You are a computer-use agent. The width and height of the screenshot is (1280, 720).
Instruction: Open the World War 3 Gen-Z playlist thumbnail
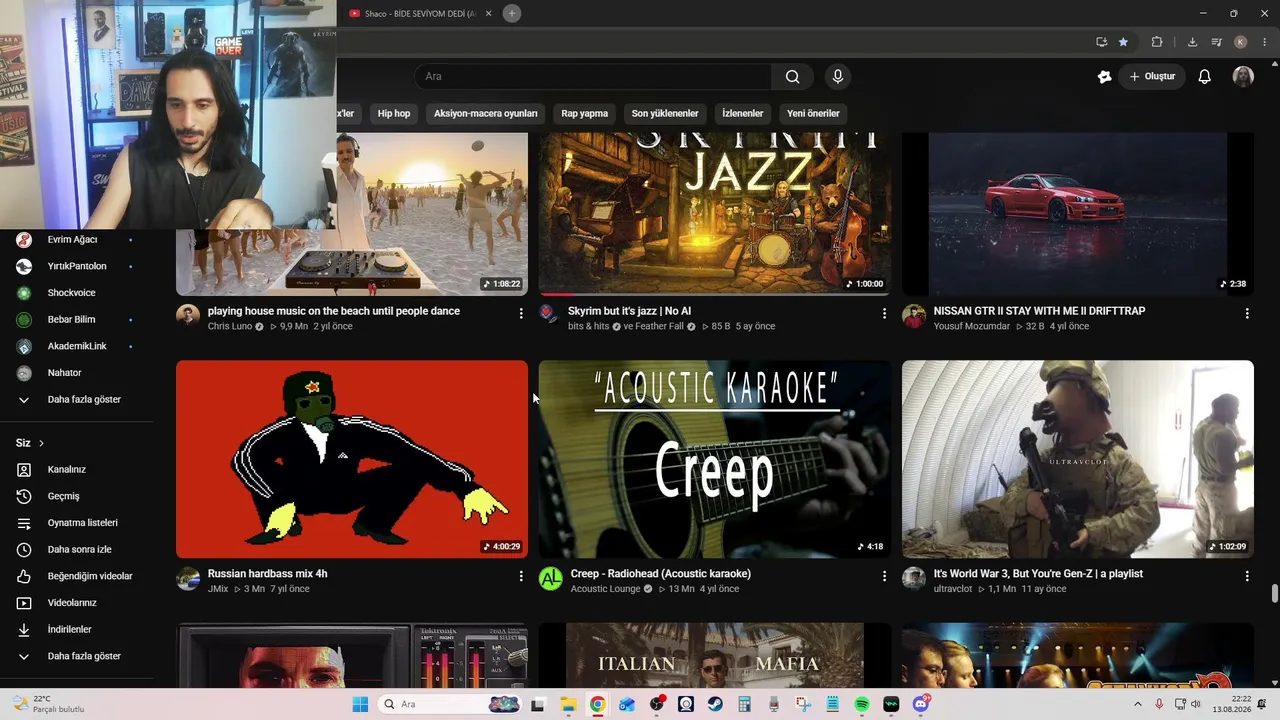coord(1078,459)
